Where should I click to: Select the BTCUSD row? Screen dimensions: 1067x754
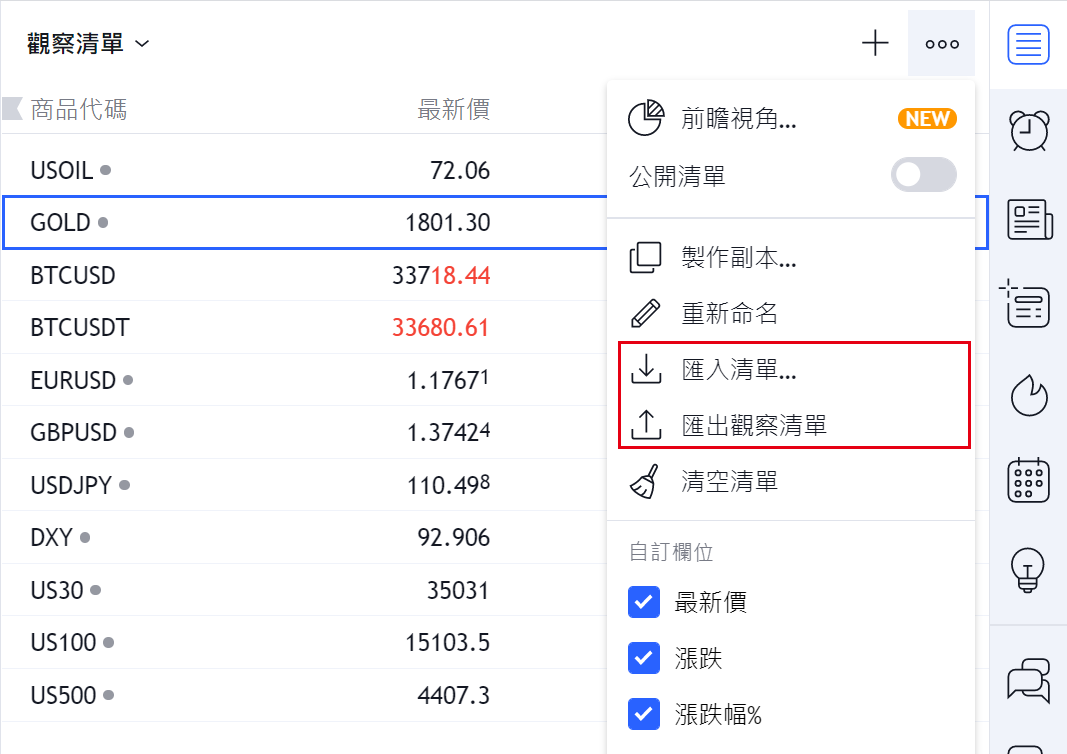coord(304,276)
